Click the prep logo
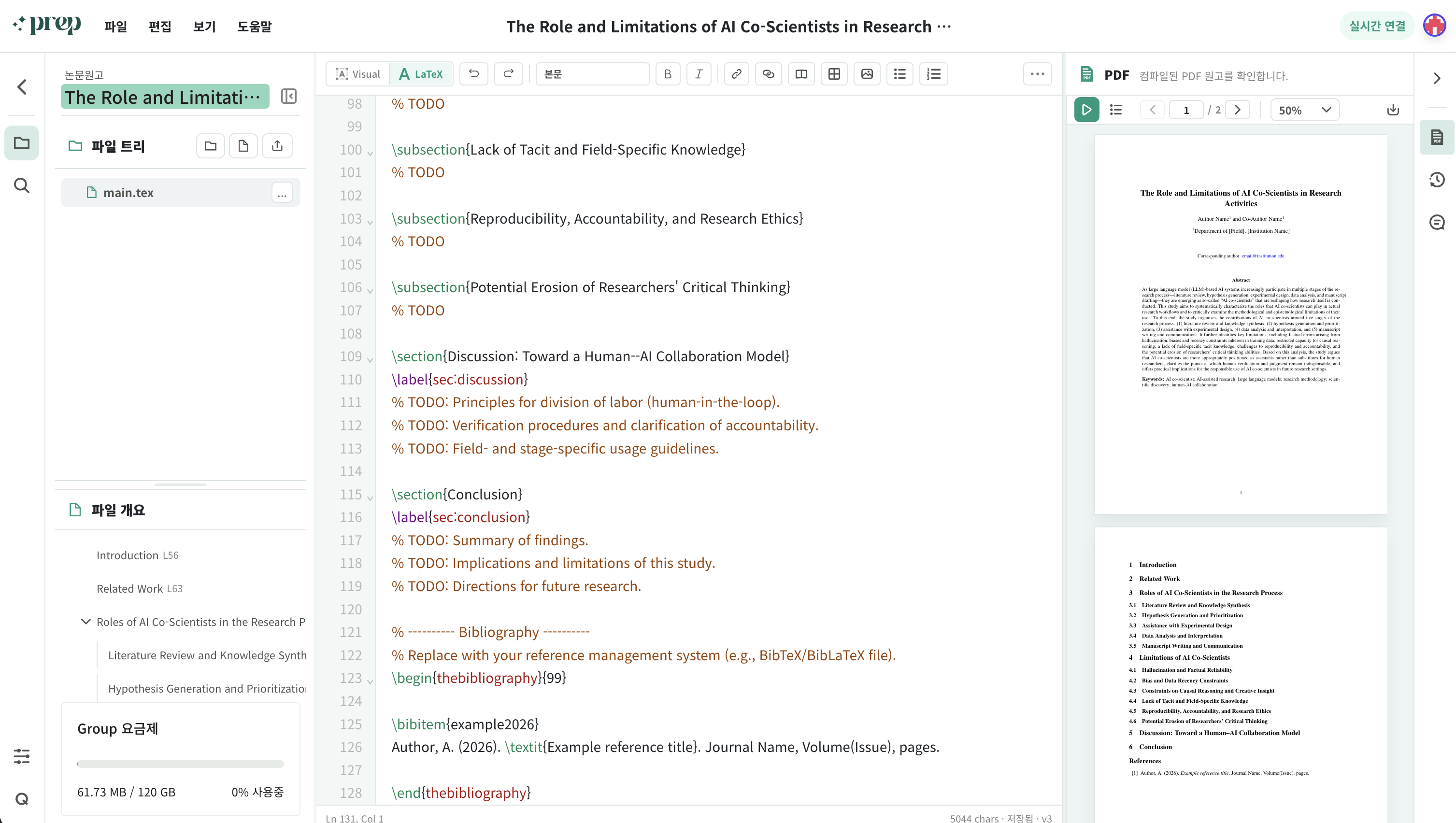 coord(46,25)
